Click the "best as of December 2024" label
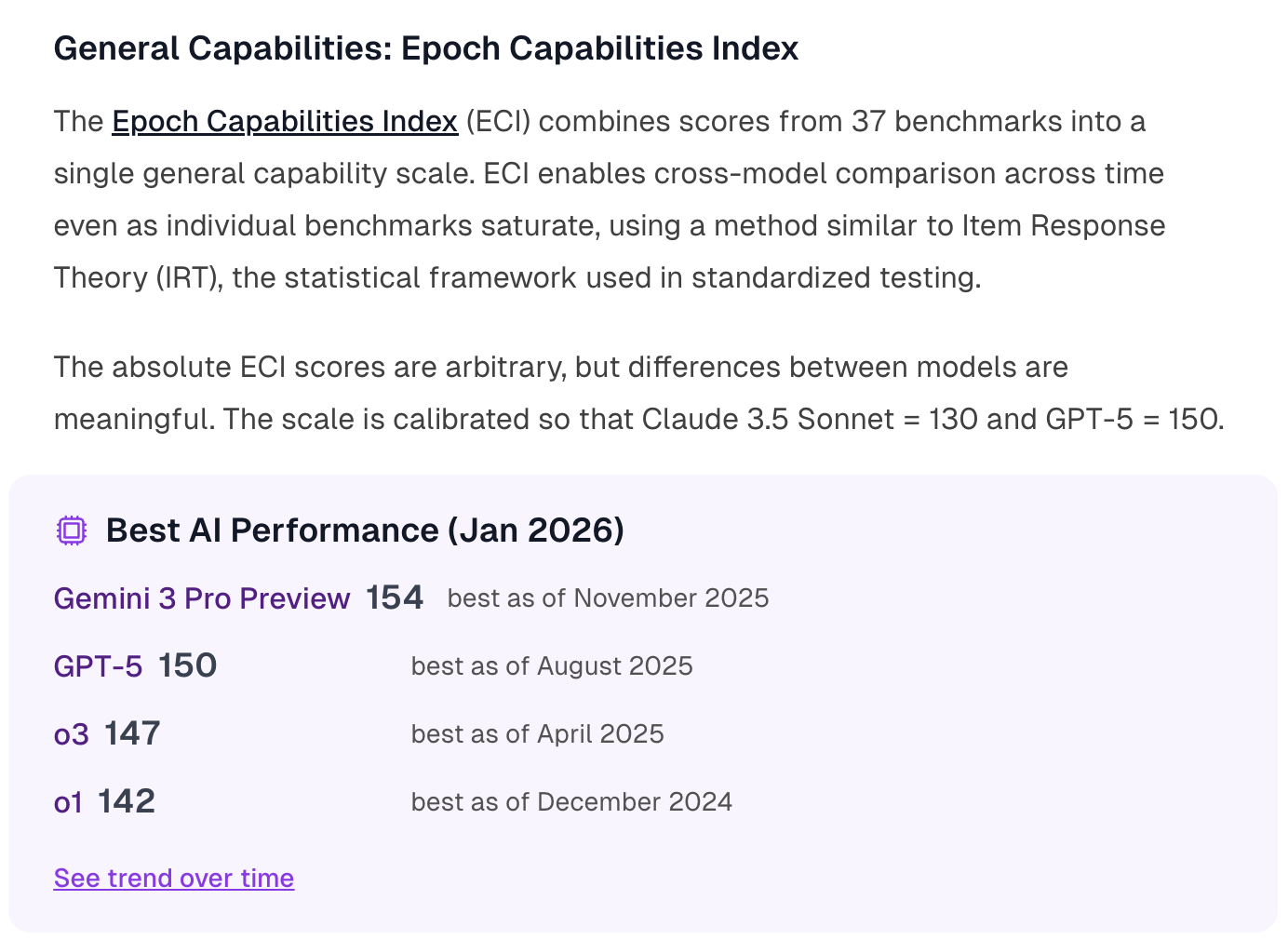Viewport: 1288px width, 940px height. click(571, 802)
